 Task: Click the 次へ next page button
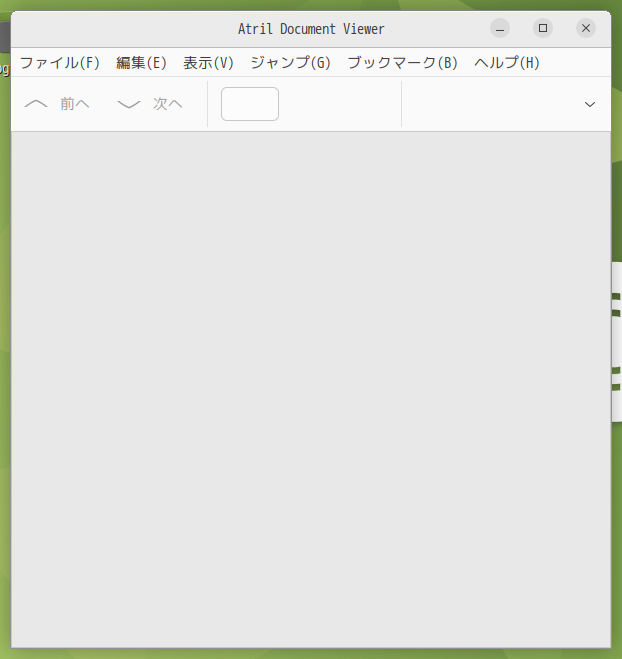pos(150,104)
